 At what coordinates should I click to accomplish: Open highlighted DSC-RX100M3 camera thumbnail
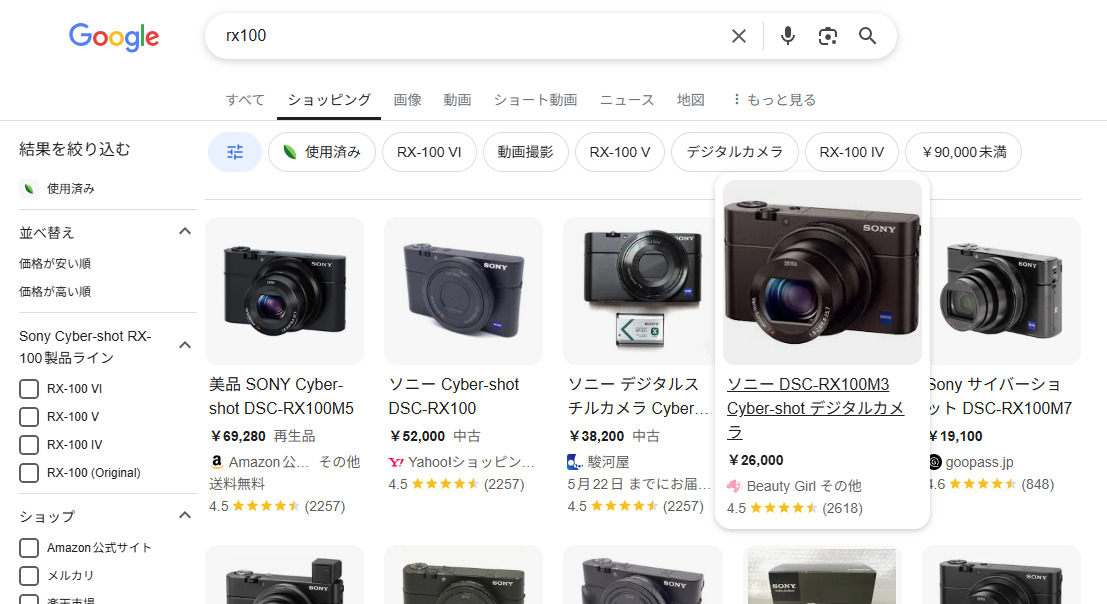[x=822, y=272]
